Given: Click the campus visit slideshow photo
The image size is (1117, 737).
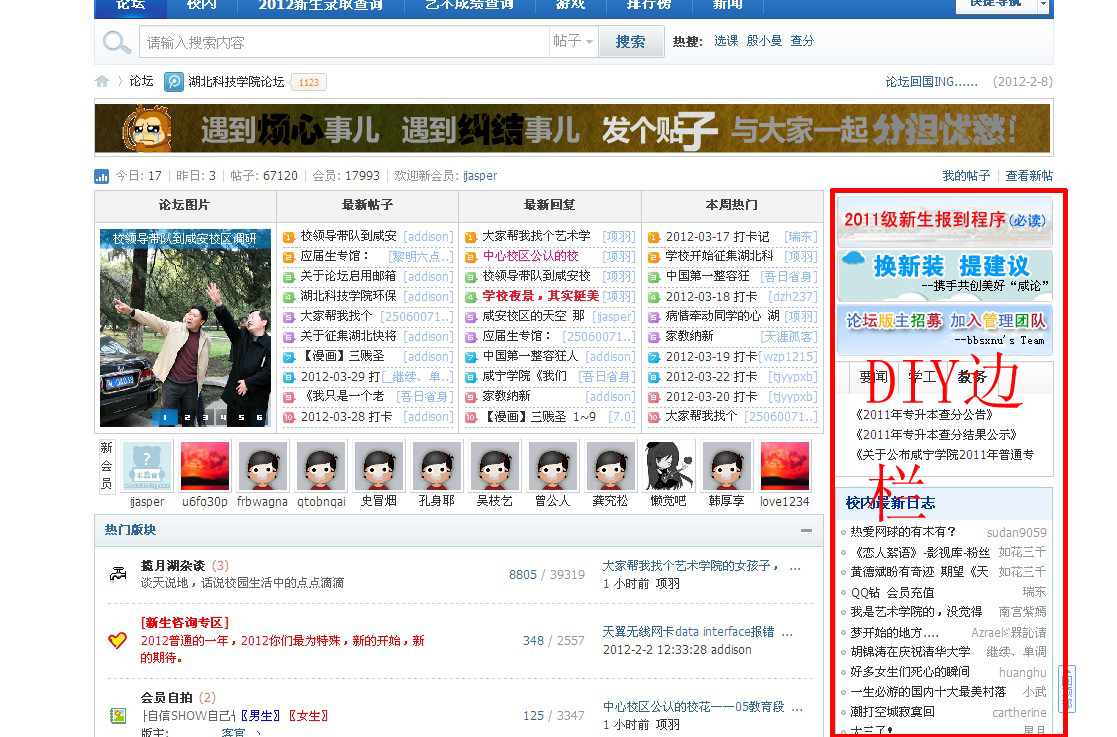Looking at the screenshot, I should point(185,327).
